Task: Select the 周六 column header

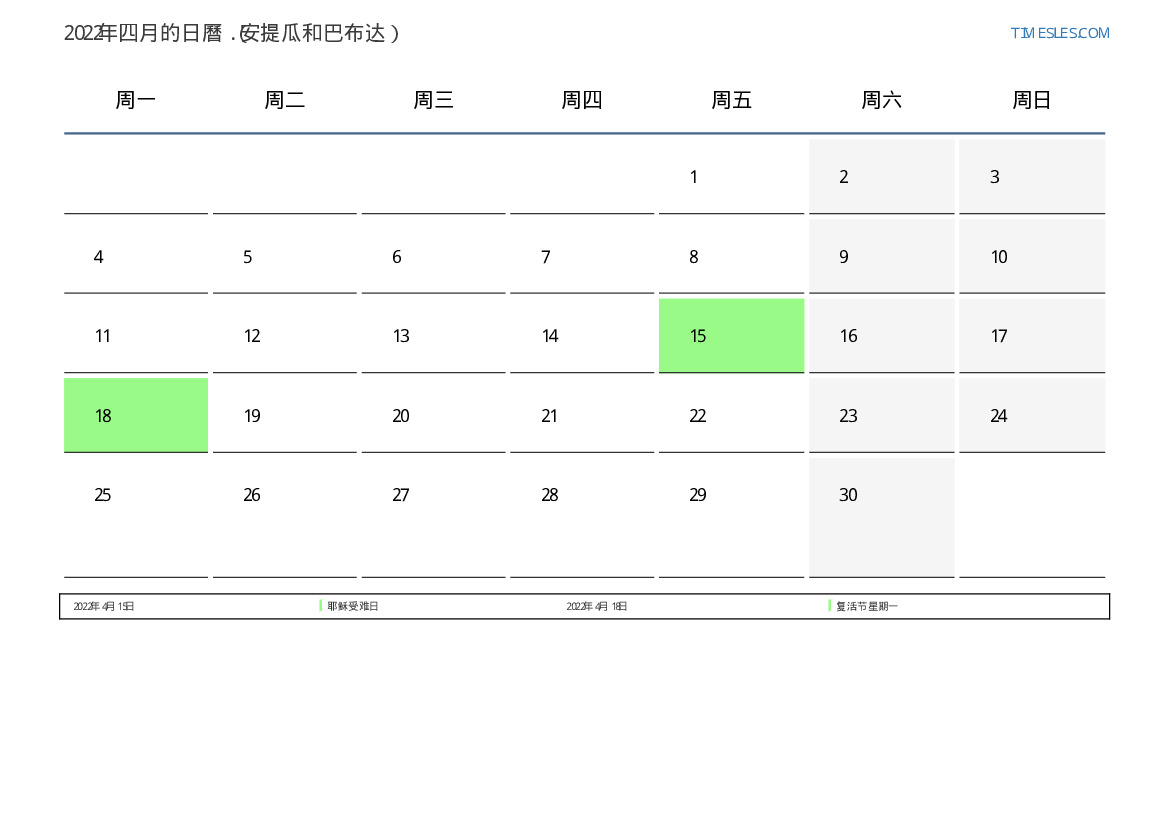Action: (881, 100)
